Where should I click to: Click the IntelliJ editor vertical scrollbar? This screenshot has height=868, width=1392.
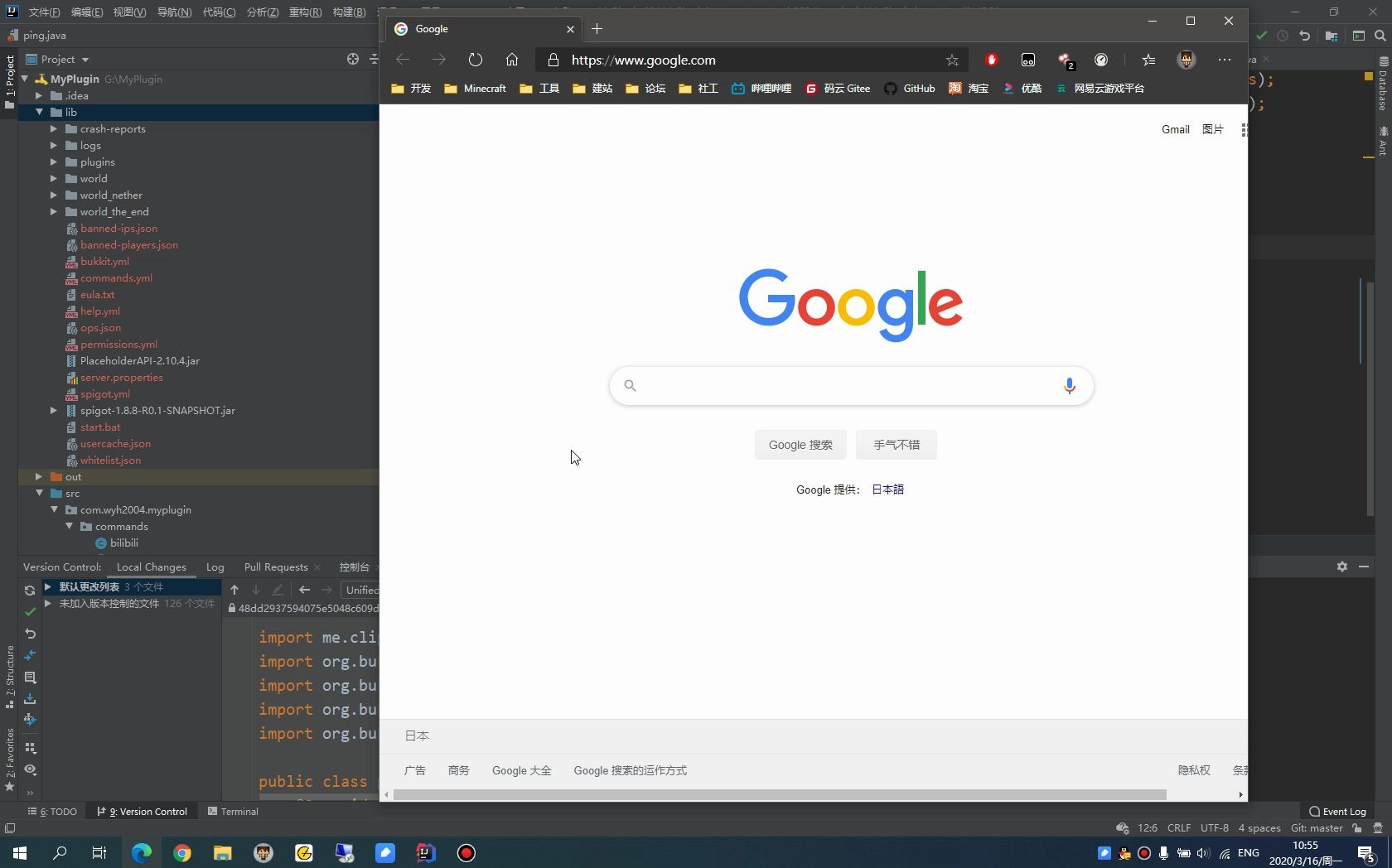(1370, 398)
